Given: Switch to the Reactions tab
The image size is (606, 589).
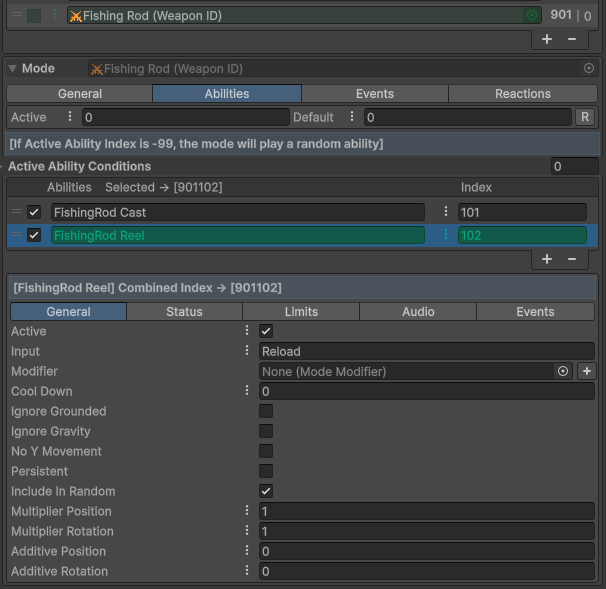Looking at the screenshot, I should (523, 93).
